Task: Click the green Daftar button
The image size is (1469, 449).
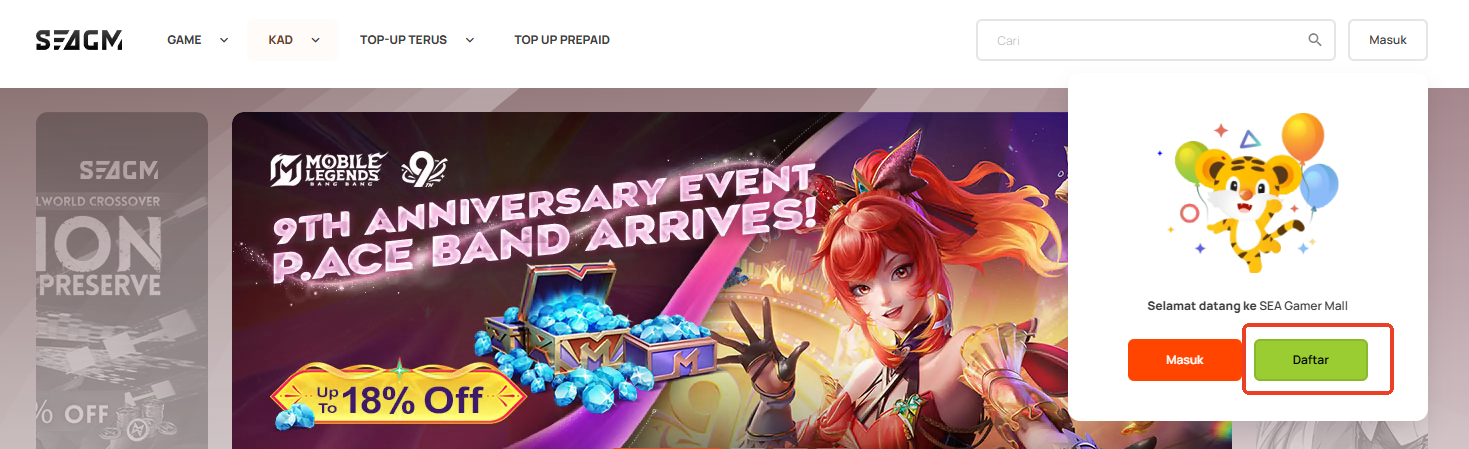Action: pyautogui.click(x=1310, y=360)
